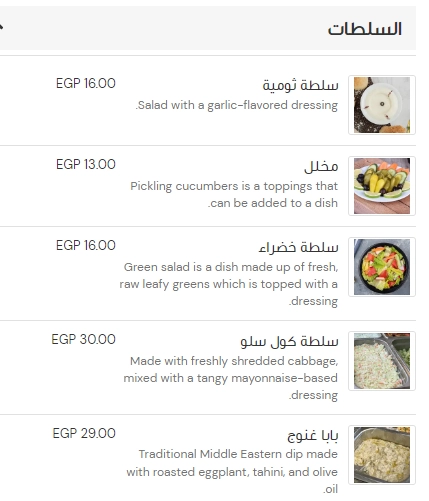Screen dimensions: 429x501
Task: Click the EGP 29.00 baba ghanoush price
Action: (x=84, y=433)
